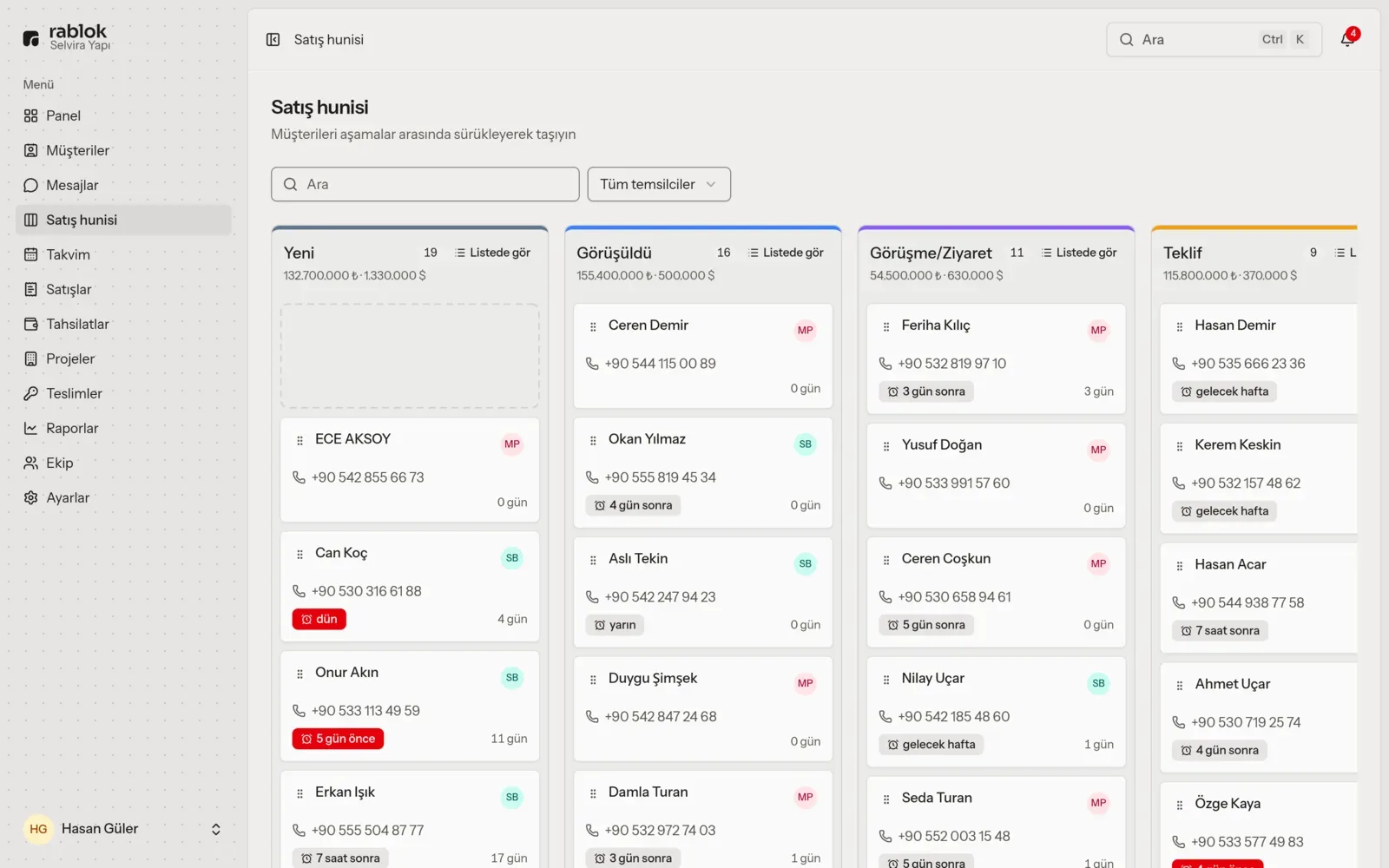Open Mesajlar from sidebar
The width and height of the screenshot is (1389, 868).
click(123, 185)
